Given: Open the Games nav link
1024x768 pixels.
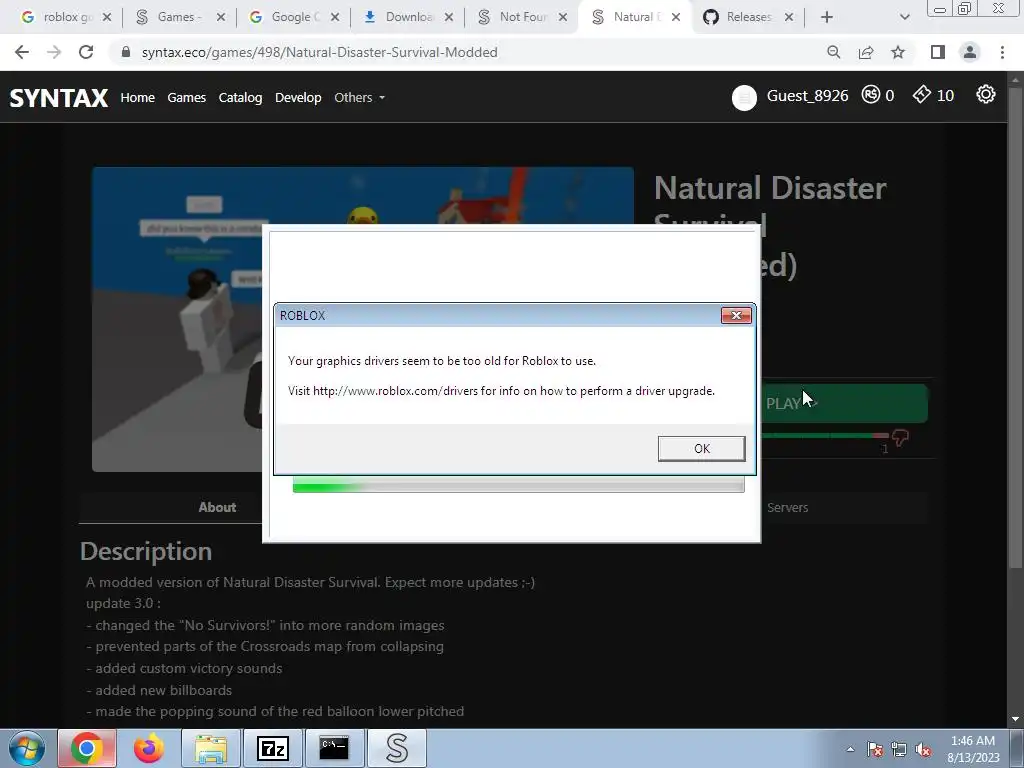Looking at the screenshot, I should [x=187, y=97].
